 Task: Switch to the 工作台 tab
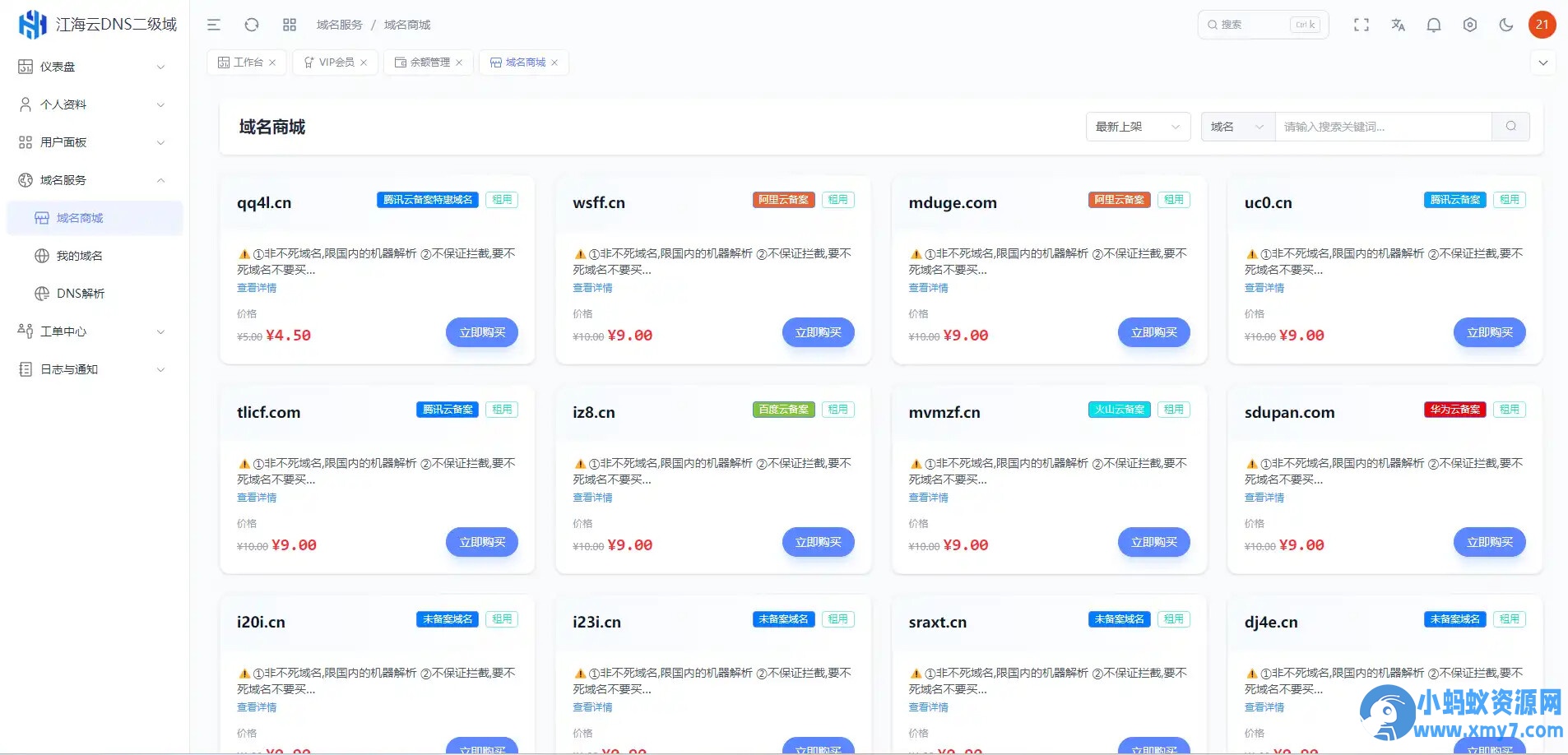[242, 62]
